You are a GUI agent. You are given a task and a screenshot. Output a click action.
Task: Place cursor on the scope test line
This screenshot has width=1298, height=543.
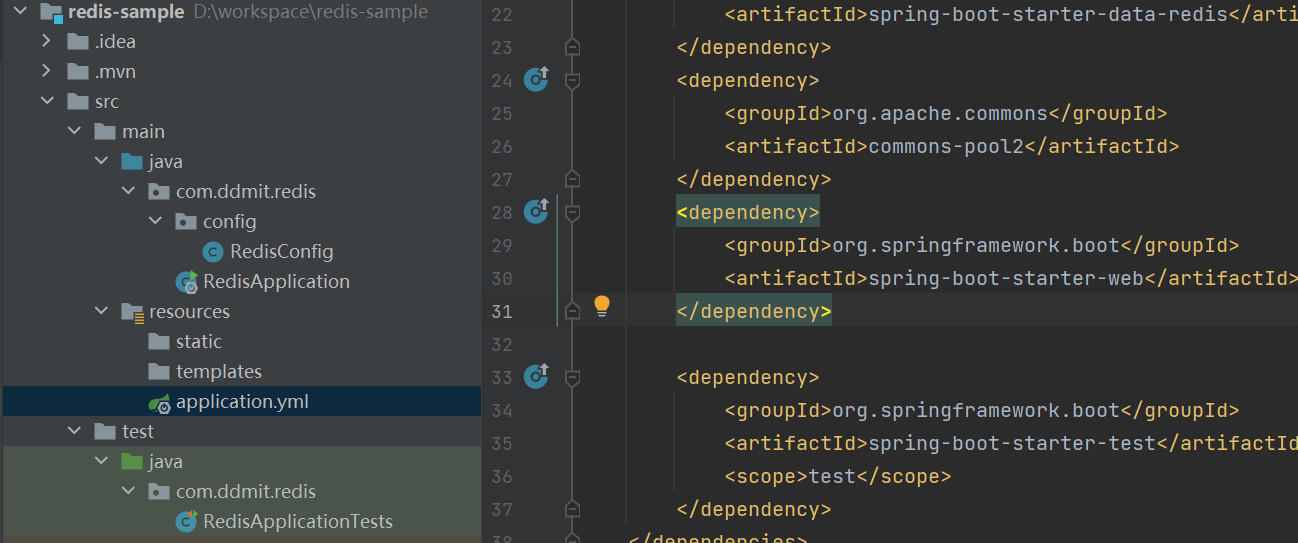[x=838, y=476]
